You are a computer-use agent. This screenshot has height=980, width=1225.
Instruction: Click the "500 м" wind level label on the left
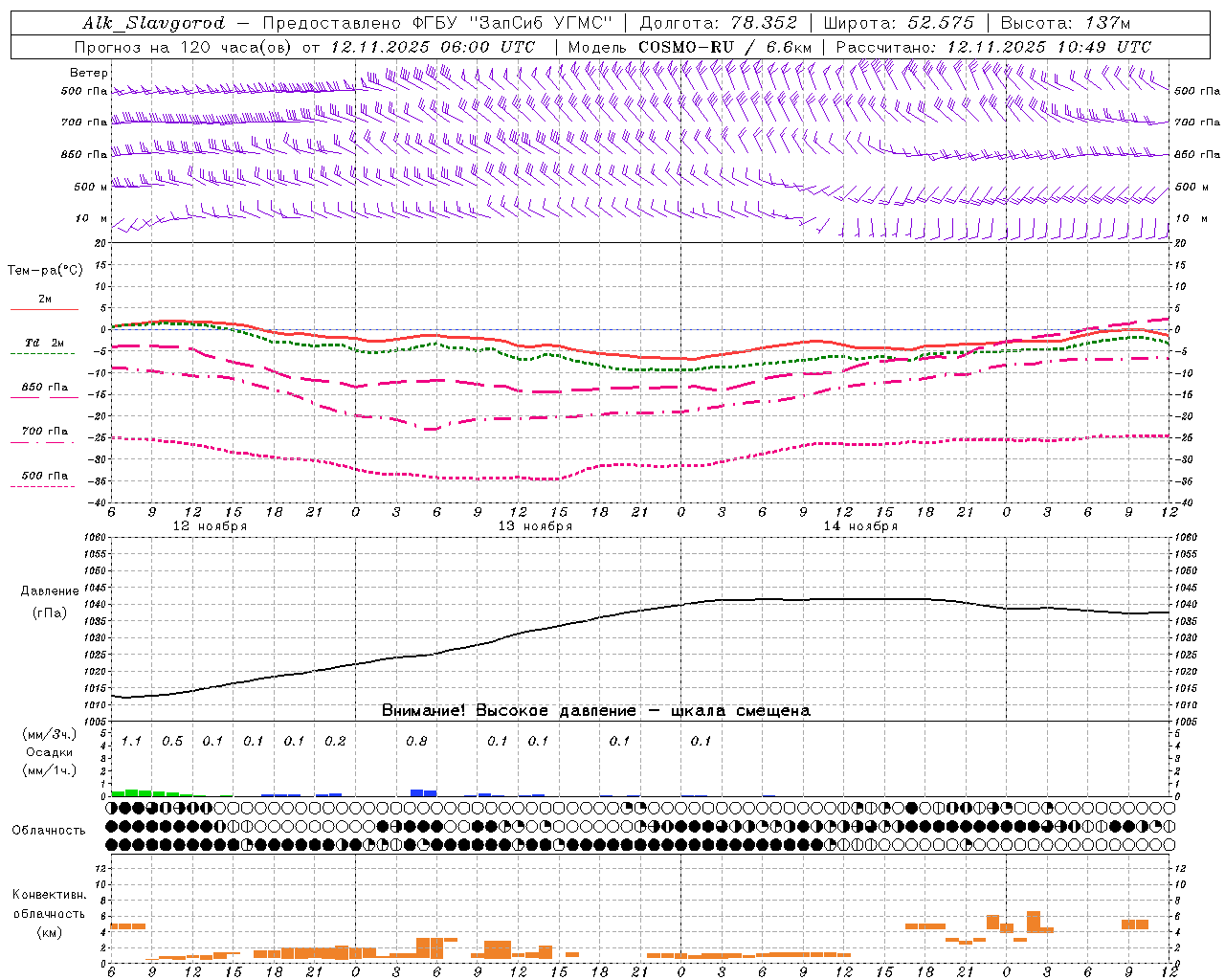click(91, 188)
